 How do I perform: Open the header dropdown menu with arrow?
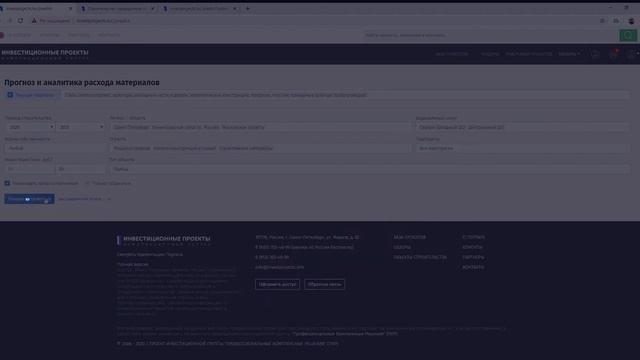pyautogui.click(x=569, y=54)
